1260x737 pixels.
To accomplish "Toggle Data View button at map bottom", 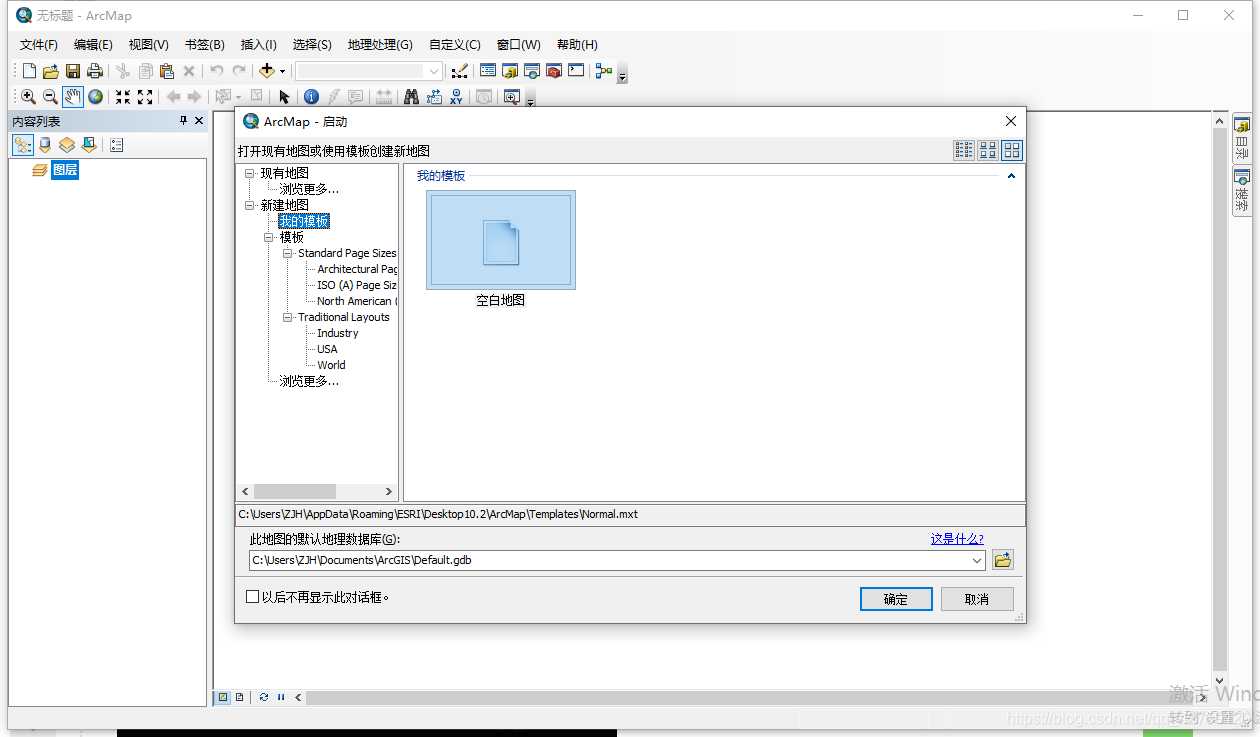I will click(x=223, y=697).
